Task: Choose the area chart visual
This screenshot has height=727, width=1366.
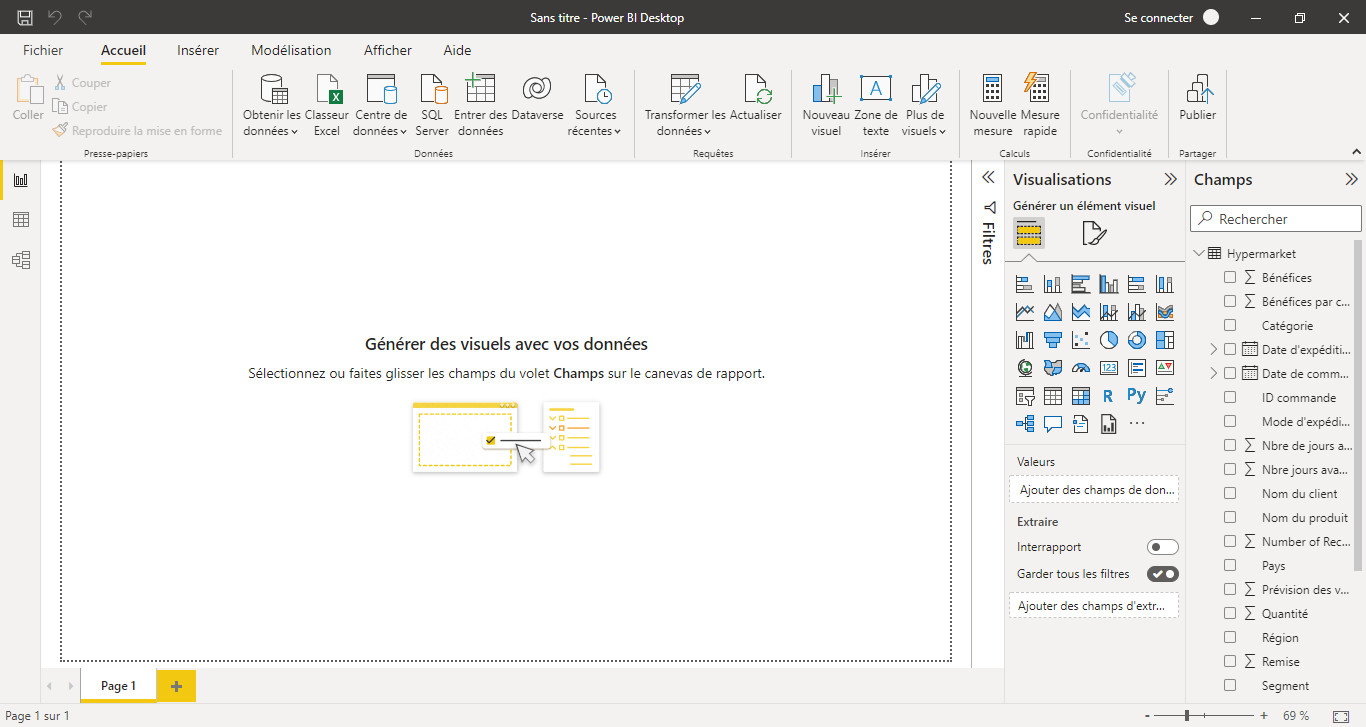Action: pos(1052,313)
